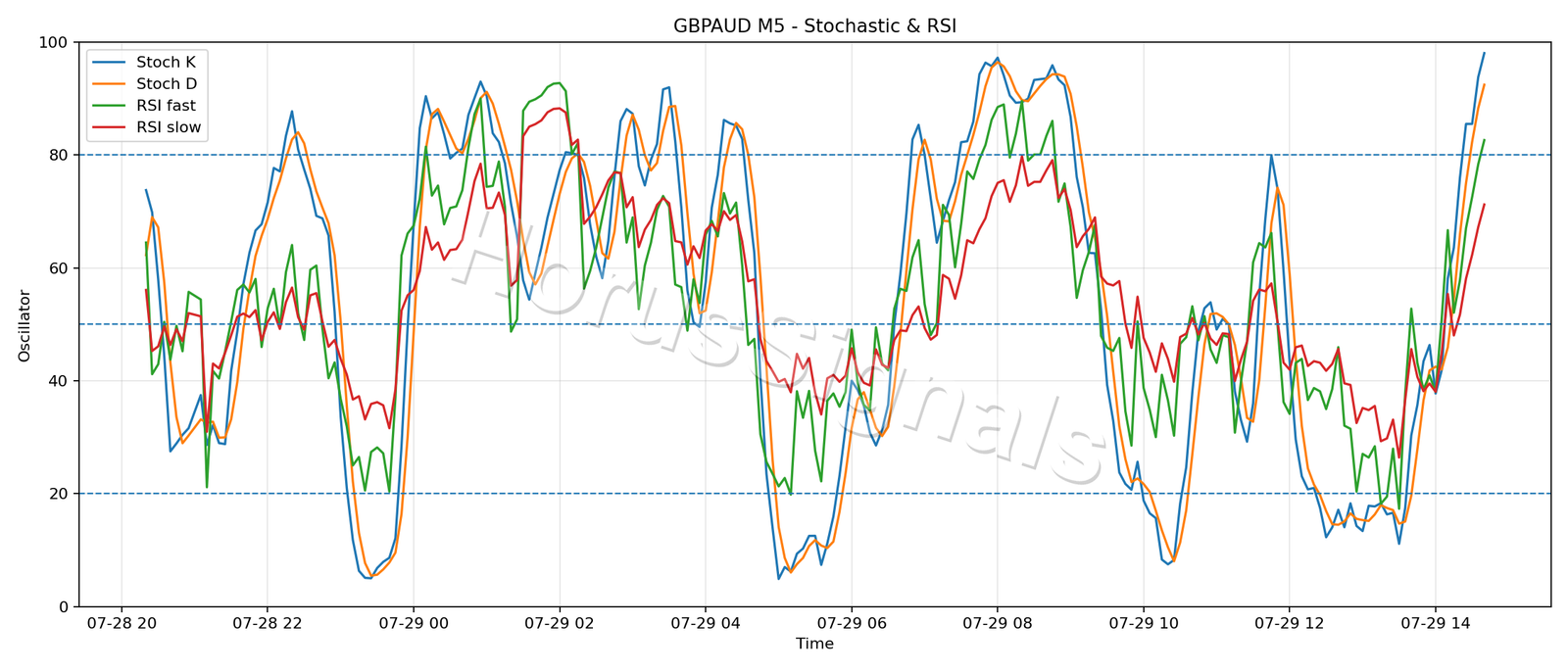Click the y-axis tick label '80'
The height and width of the screenshot is (672, 1568).
[58, 155]
